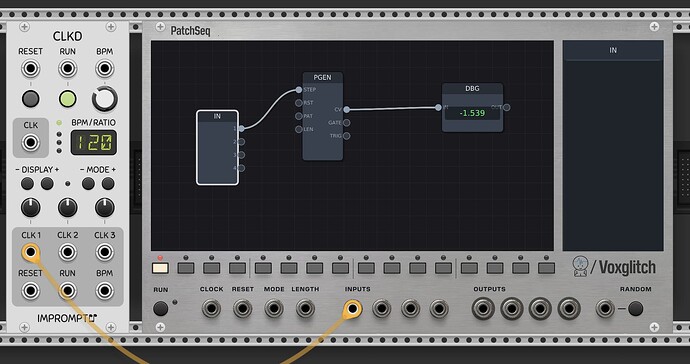Screen dimensions: 690x364
Task: Click the fourth INPUTS jack on PatchSeq
Action: pos(439,309)
